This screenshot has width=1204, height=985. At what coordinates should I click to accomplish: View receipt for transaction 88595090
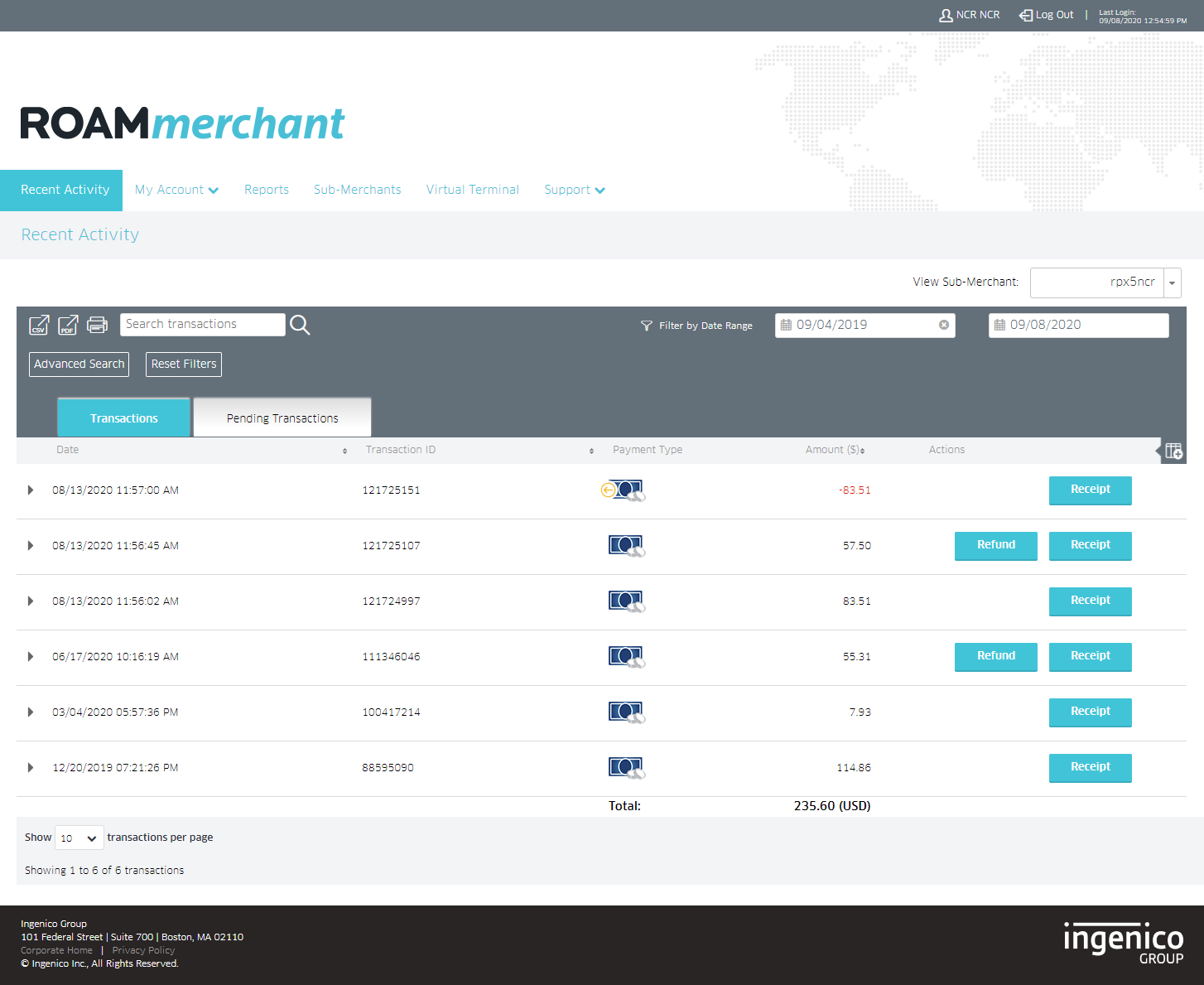[1091, 768]
